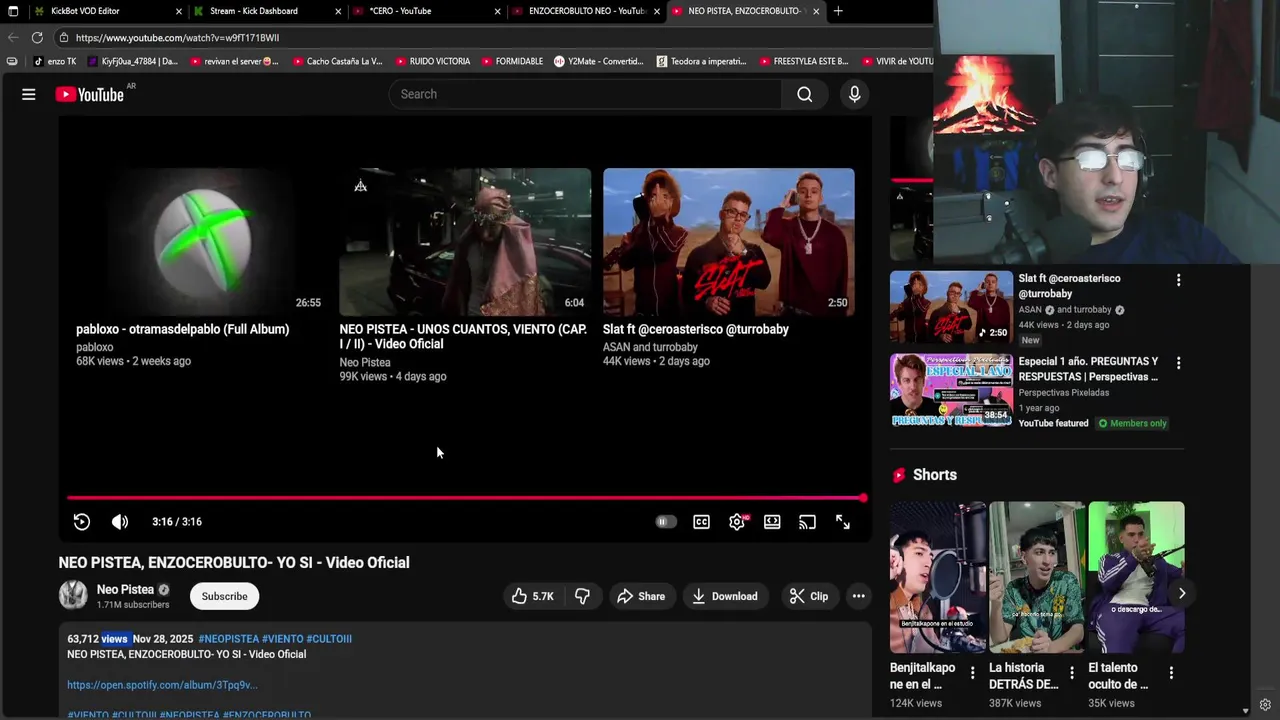The height and width of the screenshot is (720, 1280).
Task: Open enzo TK TikTok bookmark
Action: pos(55,61)
